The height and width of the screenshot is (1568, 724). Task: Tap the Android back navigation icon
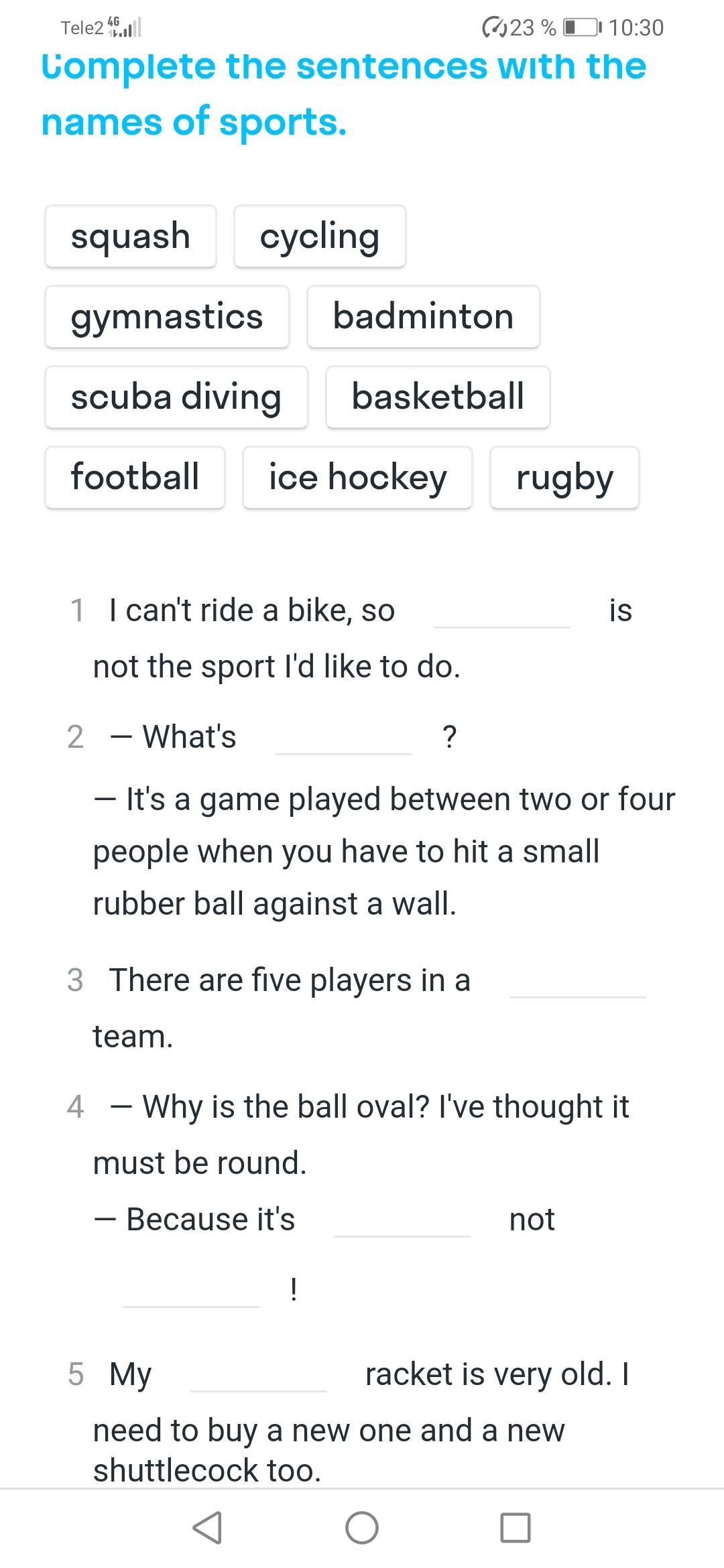coord(207,1527)
